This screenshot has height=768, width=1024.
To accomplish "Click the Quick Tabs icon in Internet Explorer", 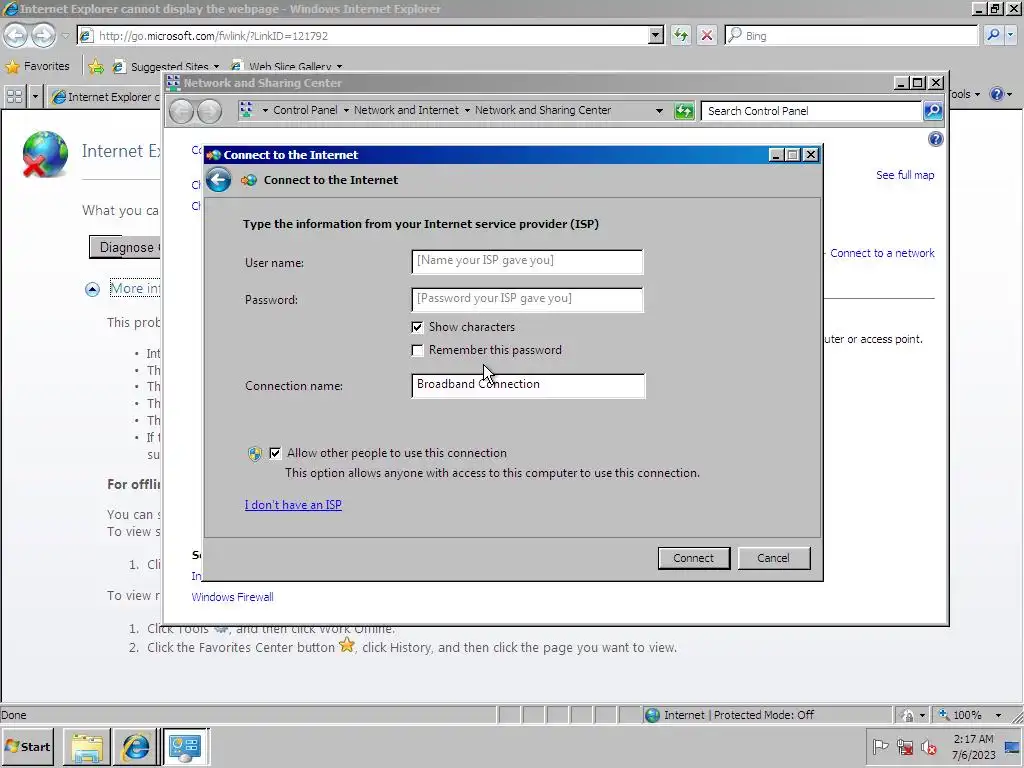I will coord(14,97).
